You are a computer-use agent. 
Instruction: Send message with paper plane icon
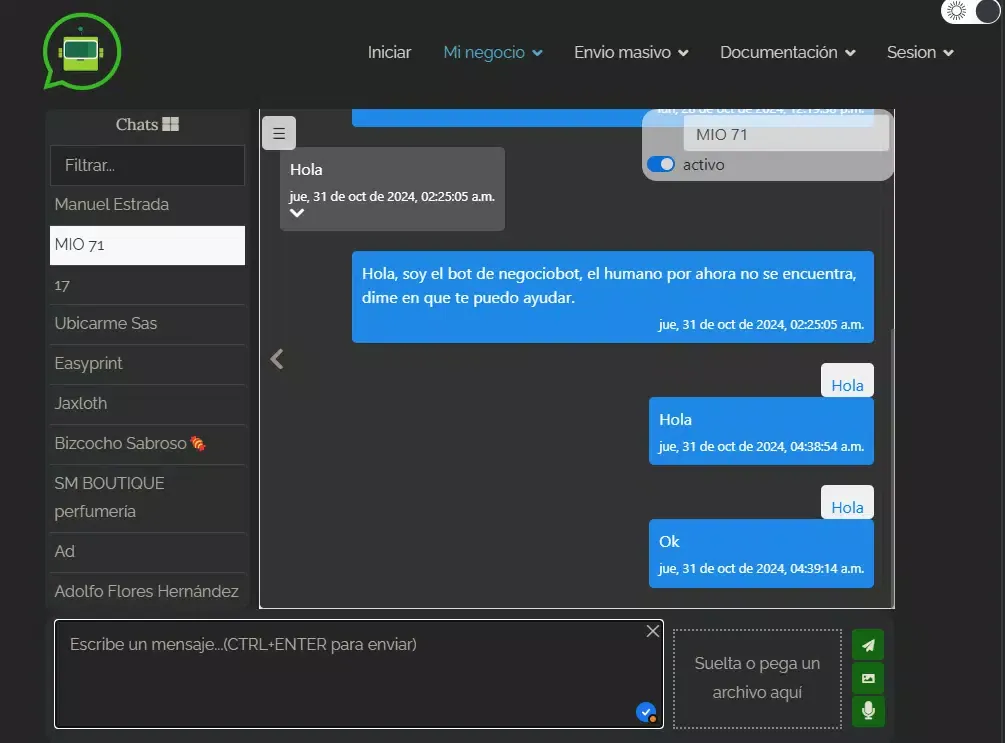tap(868, 645)
